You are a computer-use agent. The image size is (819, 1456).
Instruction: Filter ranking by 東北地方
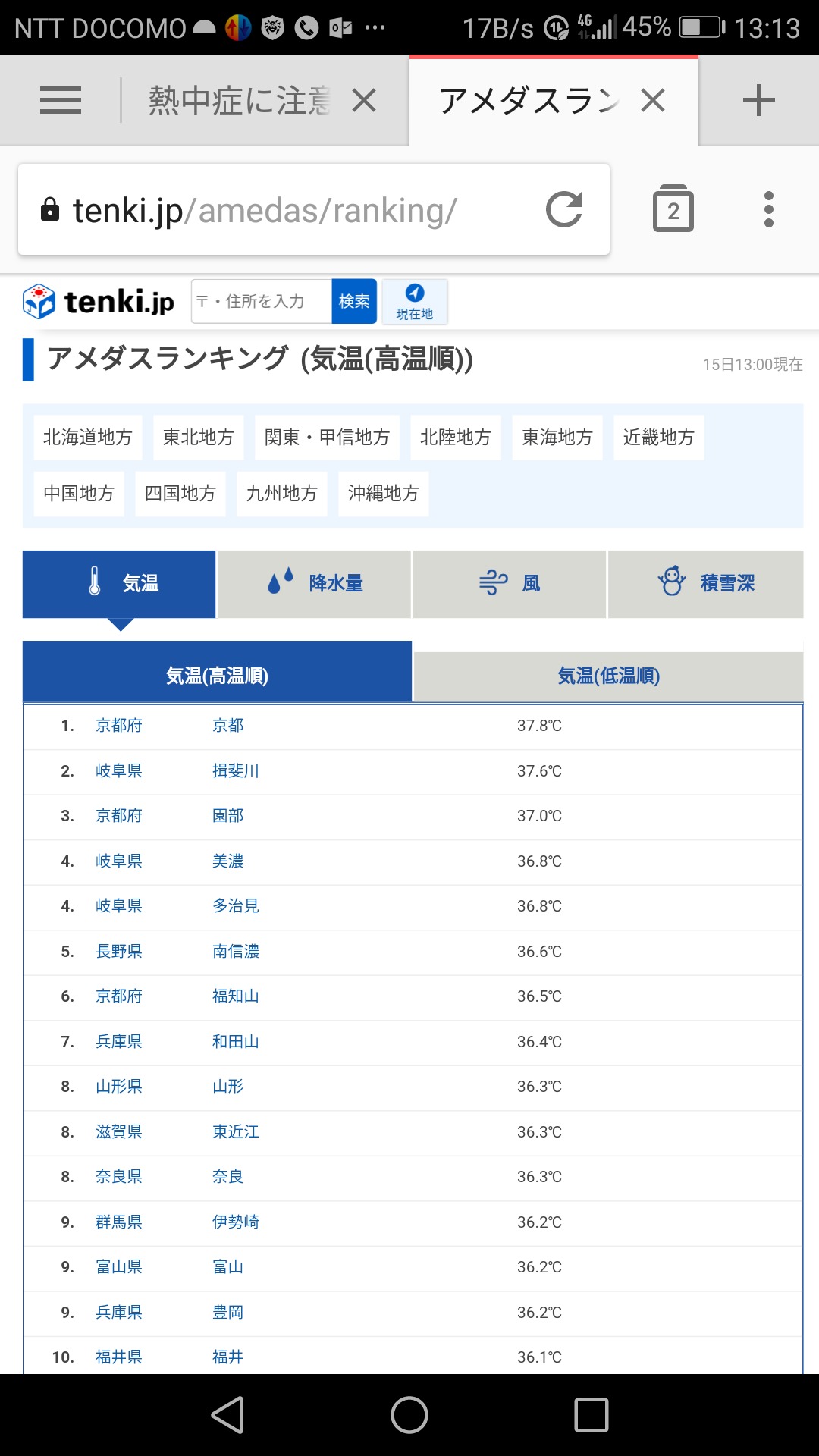[x=199, y=438]
